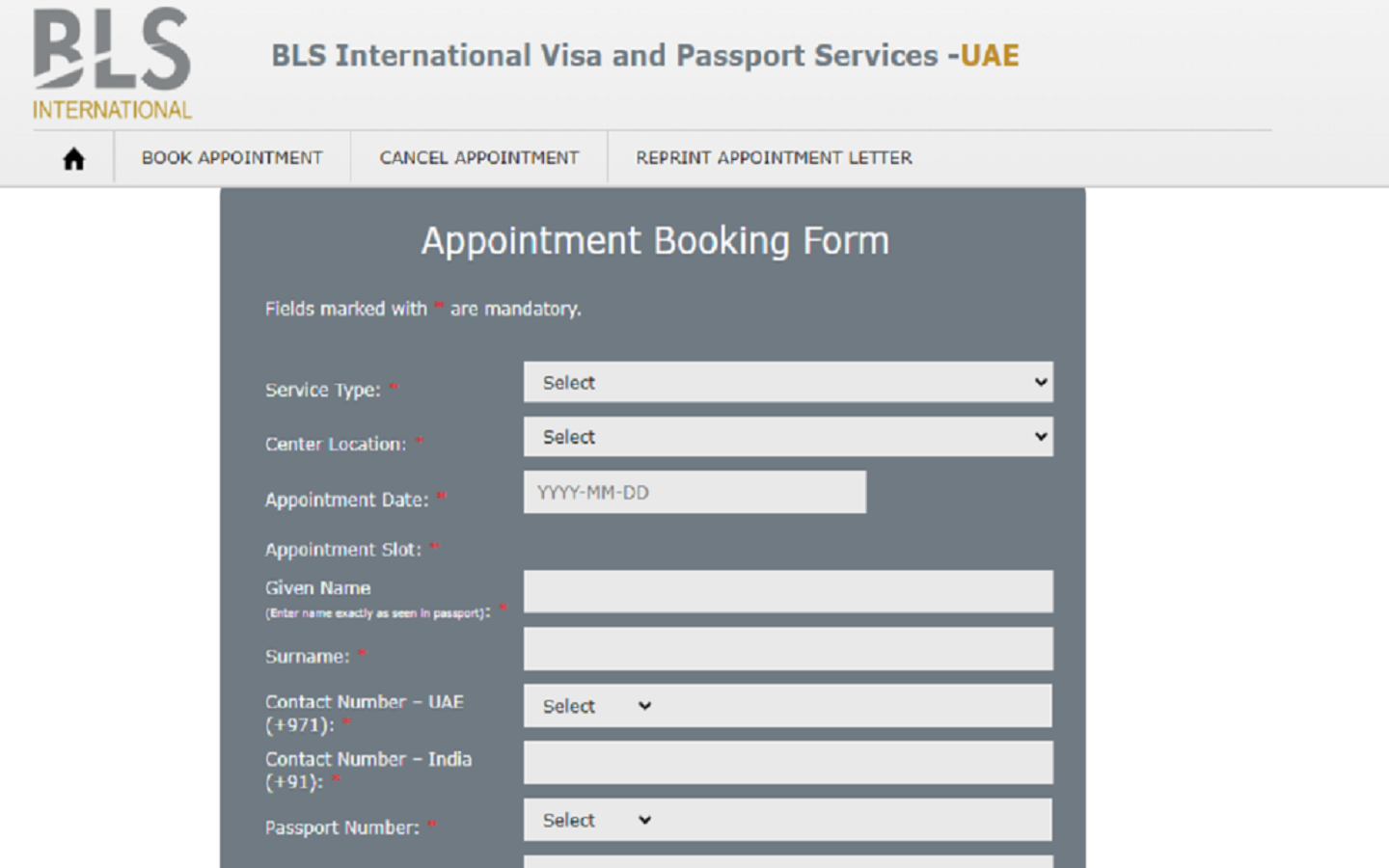
Task: Select REPRINT APPOINTMENT LETTER option
Action: 773,157
